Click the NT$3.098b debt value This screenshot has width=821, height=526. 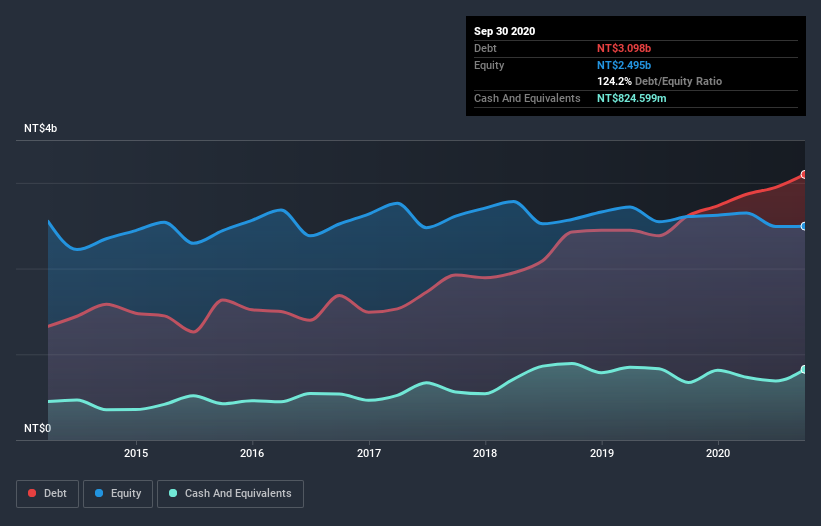624,48
